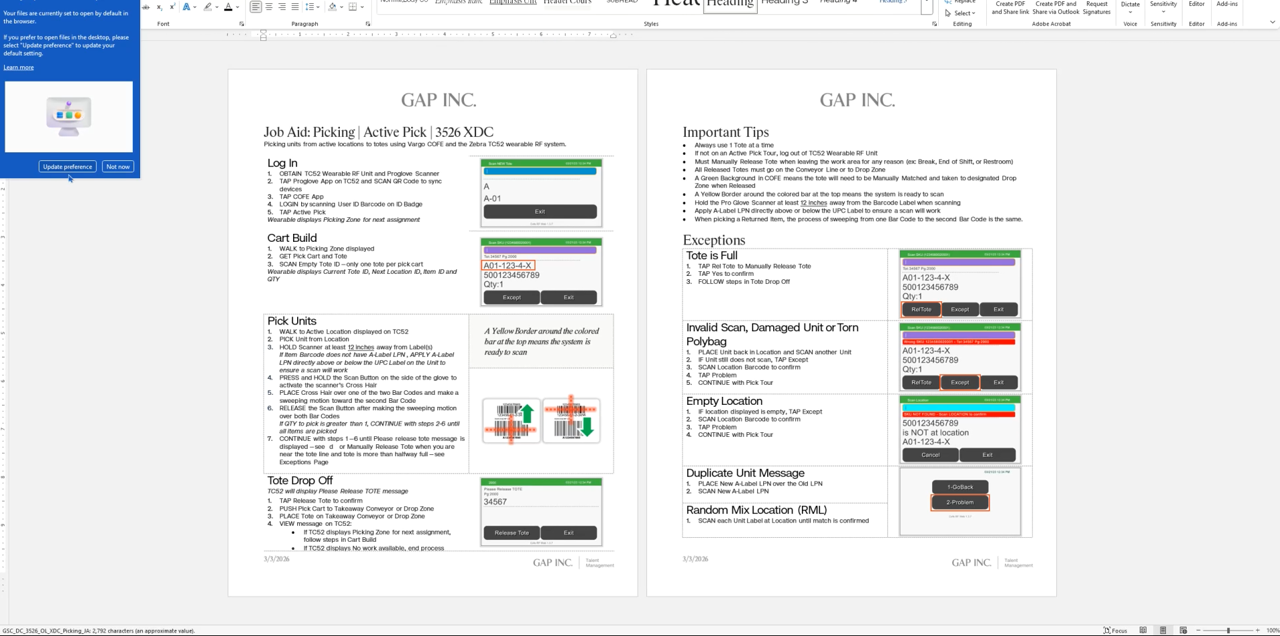
Task: Align text to the left
Action: tap(256, 7)
